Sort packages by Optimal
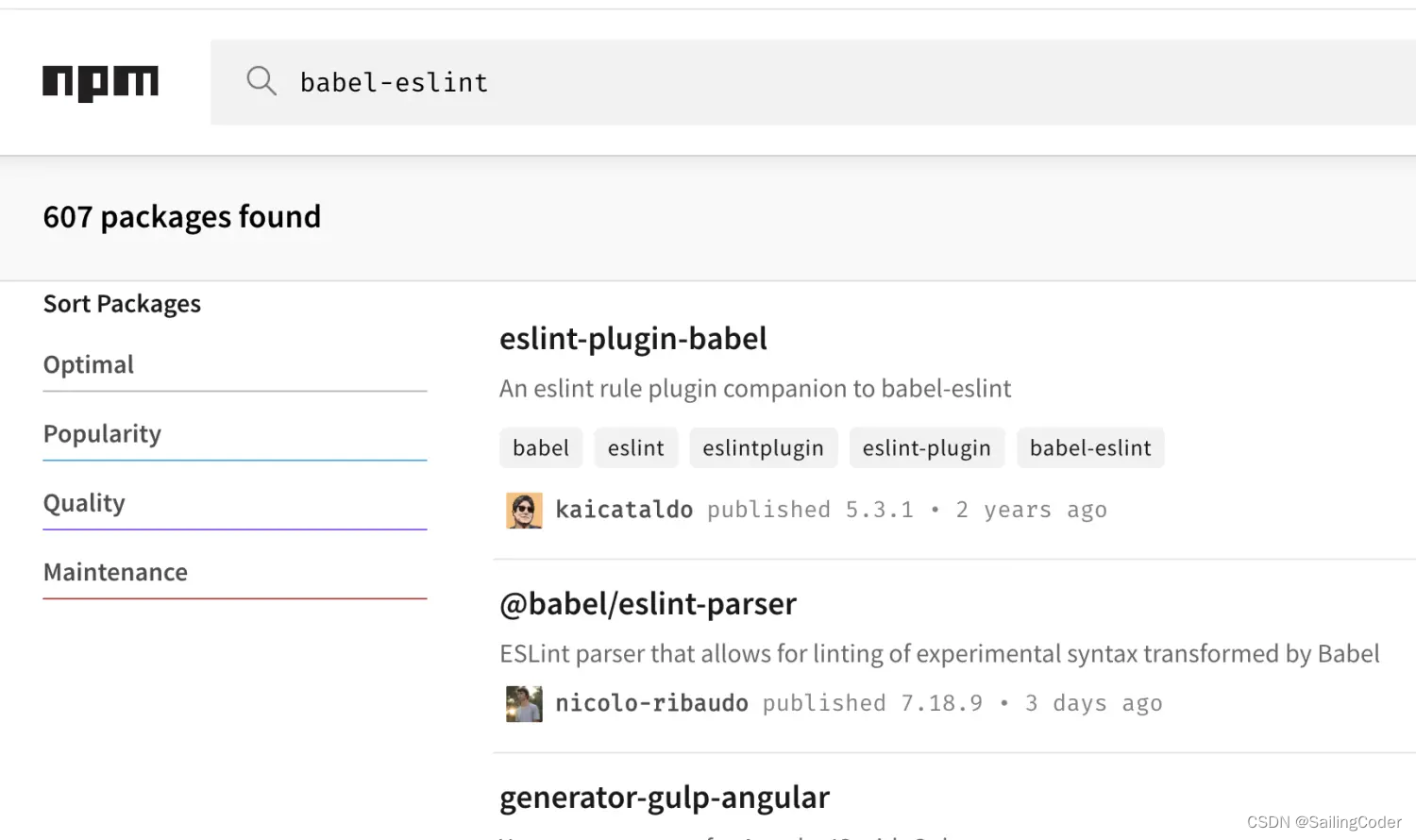 click(x=89, y=365)
